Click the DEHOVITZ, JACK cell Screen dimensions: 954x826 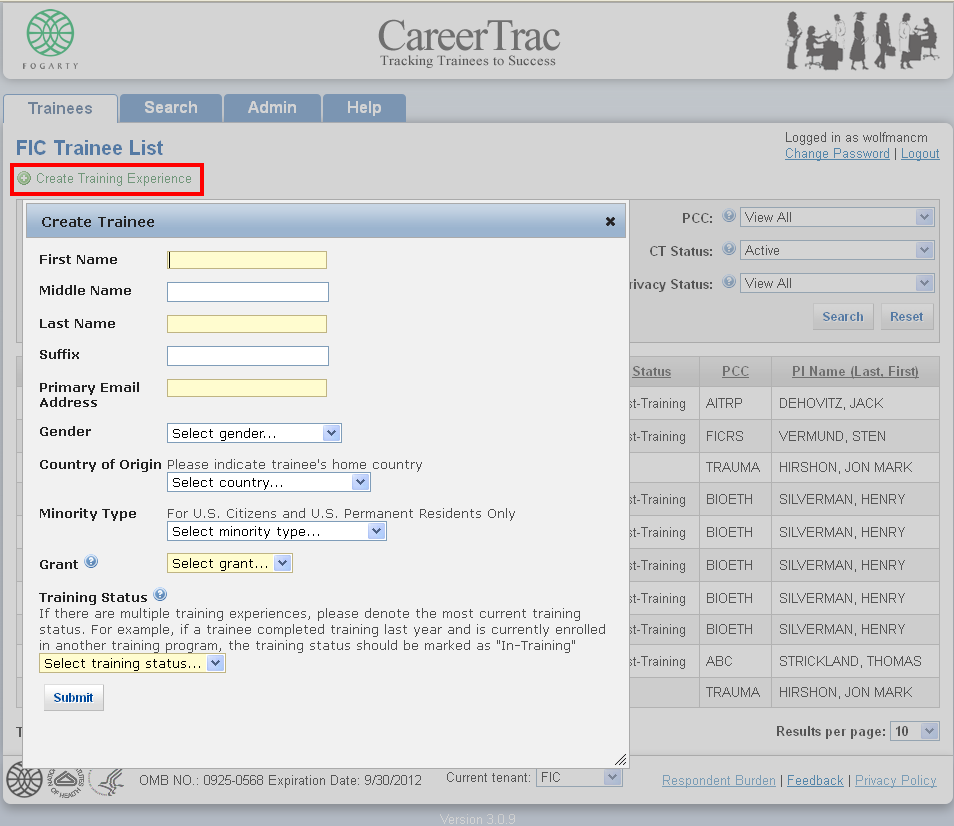tap(855, 403)
